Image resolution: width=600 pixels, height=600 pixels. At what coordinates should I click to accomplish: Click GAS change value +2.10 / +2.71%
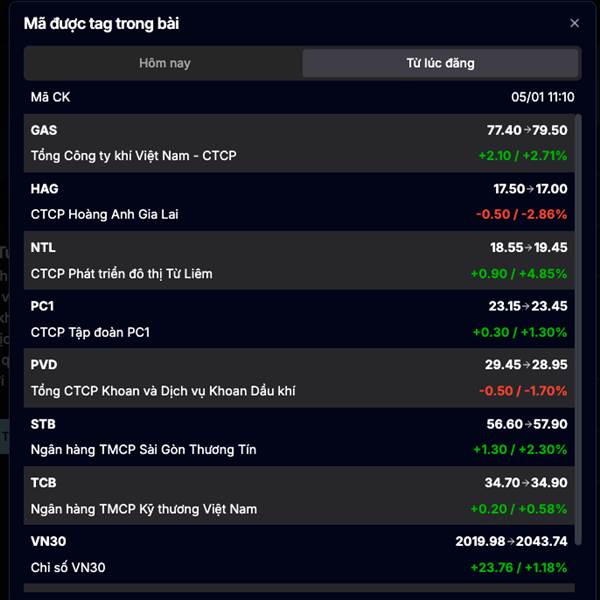tap(522, 156)
